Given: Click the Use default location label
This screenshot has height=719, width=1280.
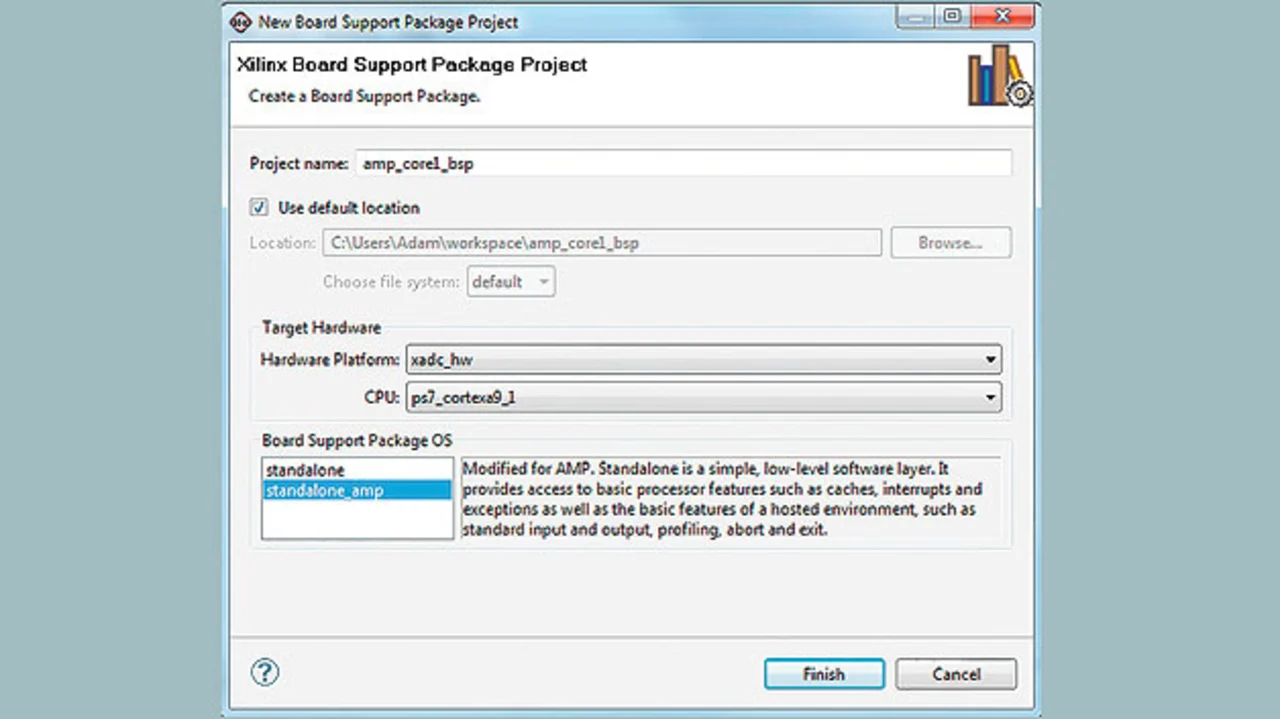Looking at the screenshot, I should pos(349,208).
